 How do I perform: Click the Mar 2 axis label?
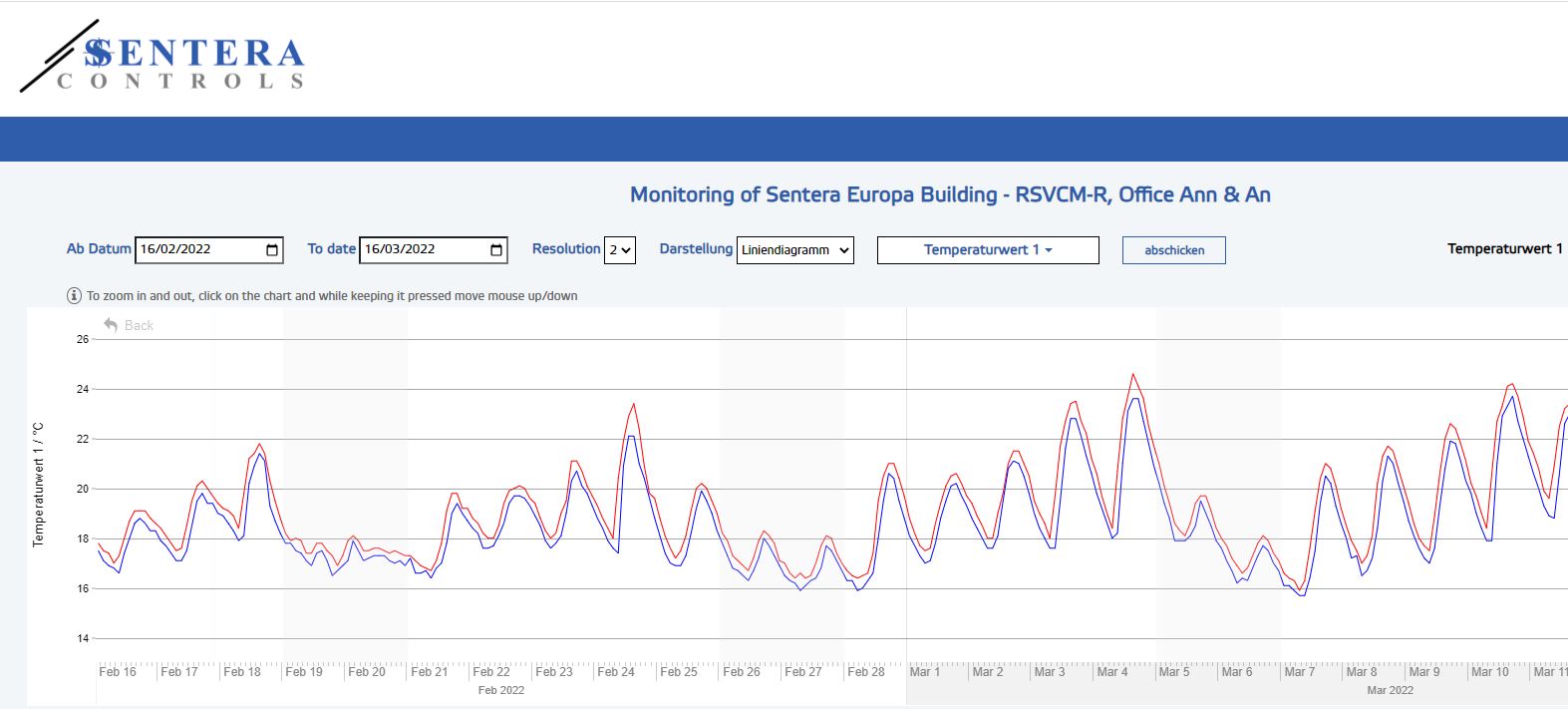(x=988, y=672)
